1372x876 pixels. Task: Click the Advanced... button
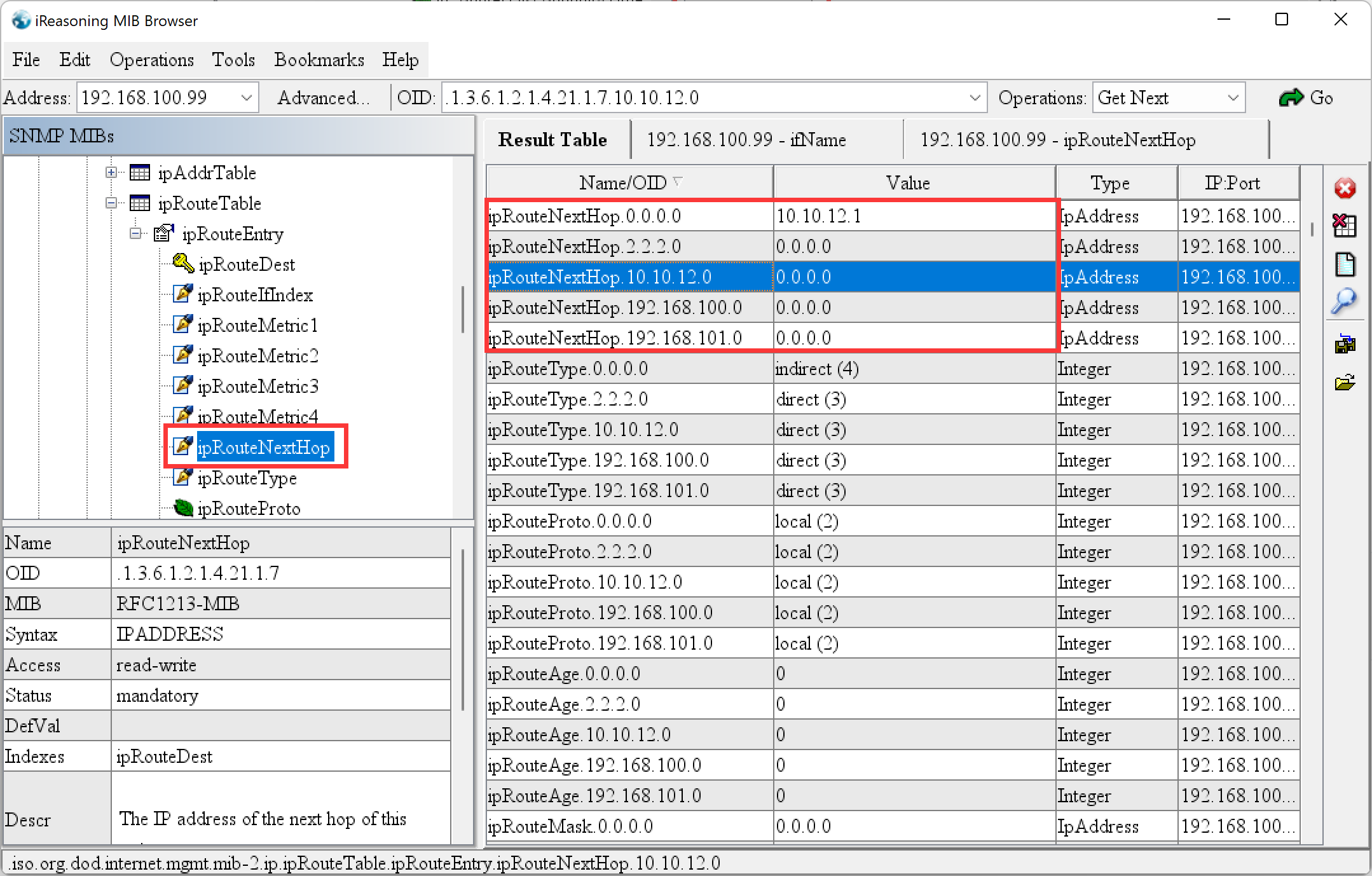point(324,98)
